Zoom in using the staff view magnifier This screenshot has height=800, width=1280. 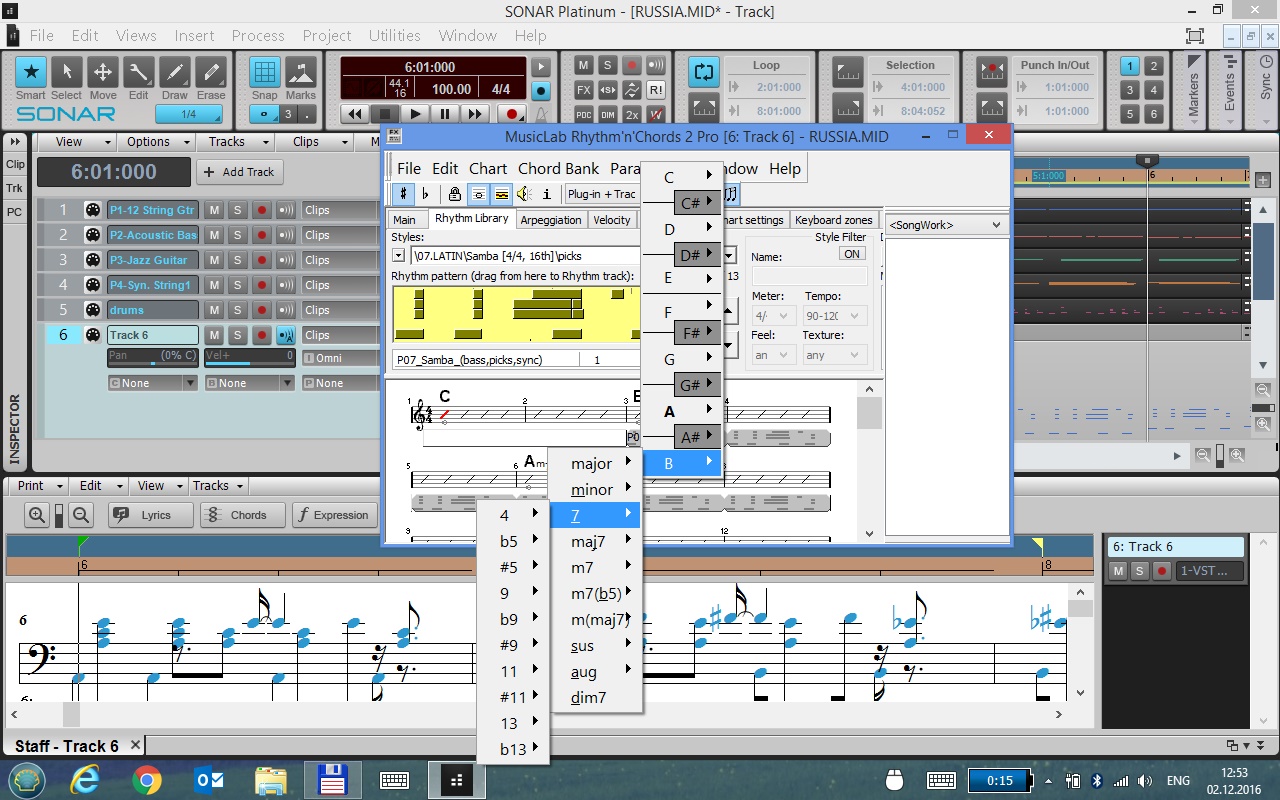(37, 515)
